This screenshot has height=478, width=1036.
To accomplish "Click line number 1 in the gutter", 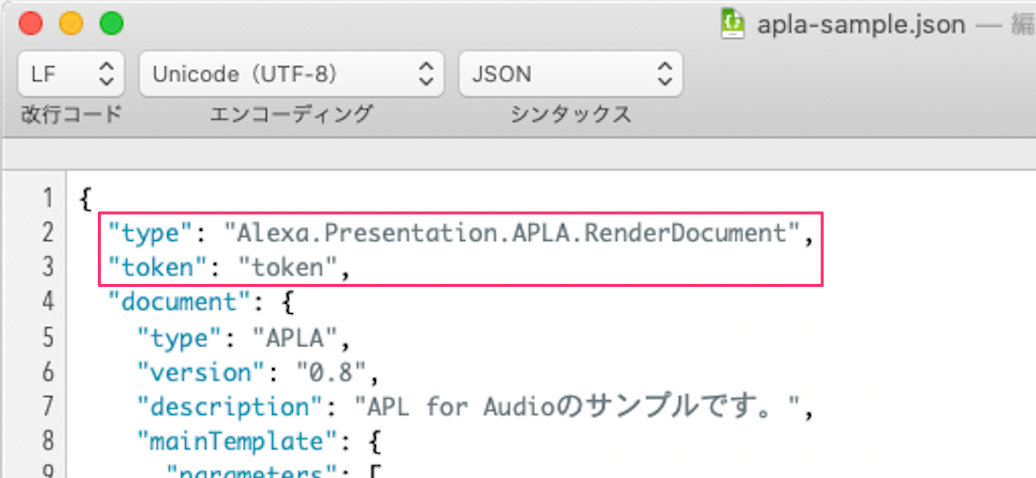I will 47,198.
